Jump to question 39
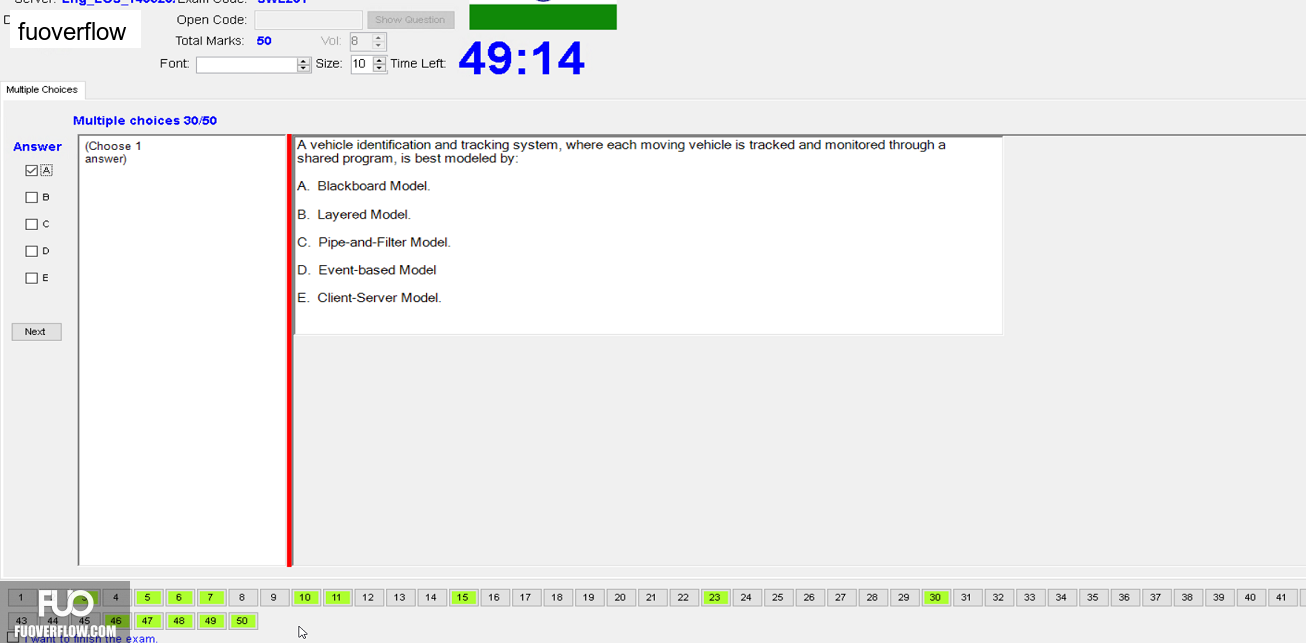 [1218, 598]
